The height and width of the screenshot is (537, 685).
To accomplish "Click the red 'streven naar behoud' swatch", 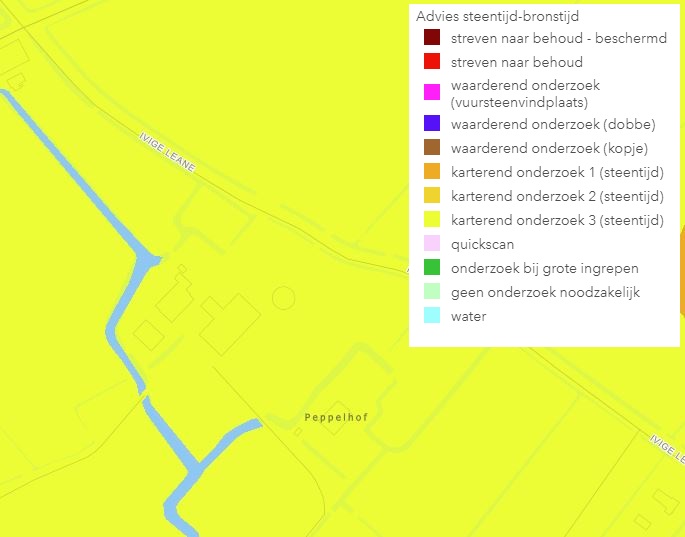I will tap(432, 61).
